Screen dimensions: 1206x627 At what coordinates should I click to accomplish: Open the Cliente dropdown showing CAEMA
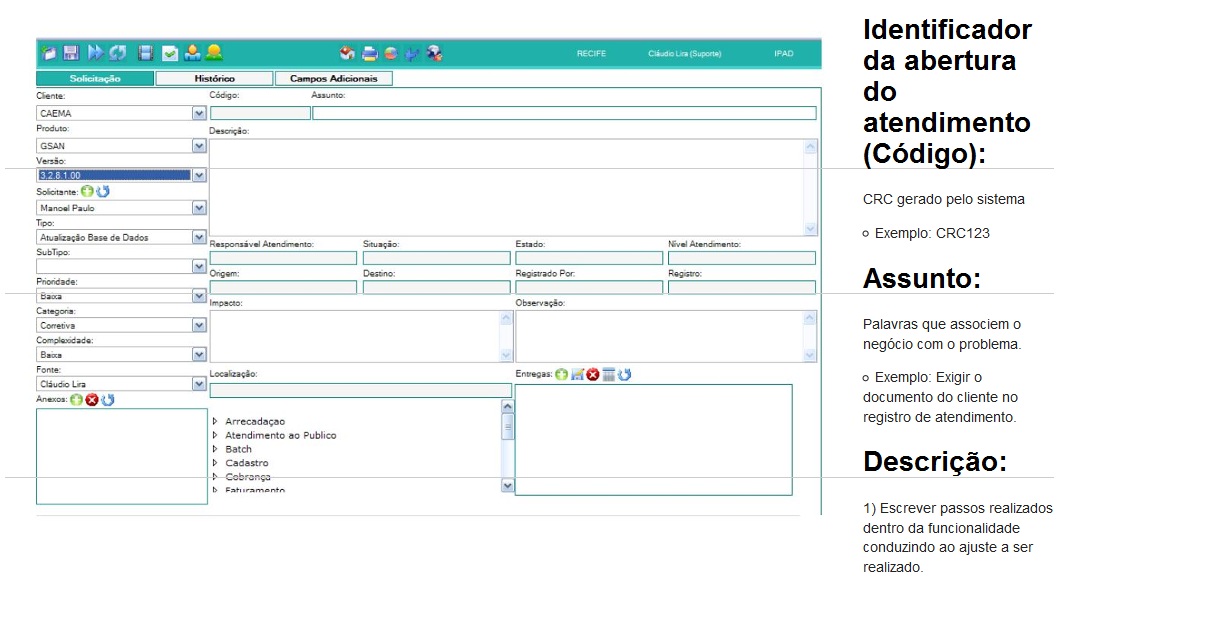pyautogui.click(x=199, y=114)
